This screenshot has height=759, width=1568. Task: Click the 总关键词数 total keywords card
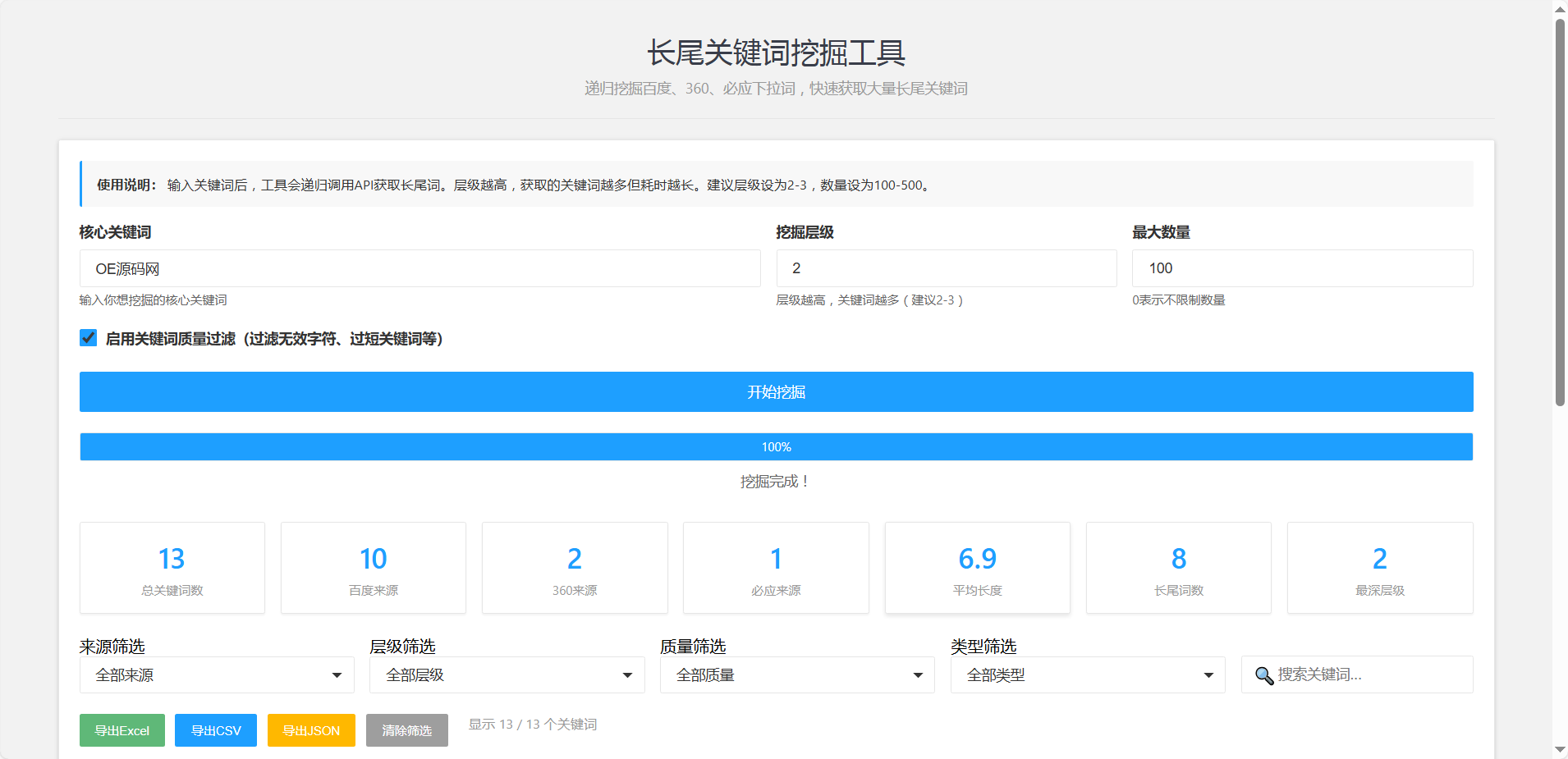(x=172, y=568)
